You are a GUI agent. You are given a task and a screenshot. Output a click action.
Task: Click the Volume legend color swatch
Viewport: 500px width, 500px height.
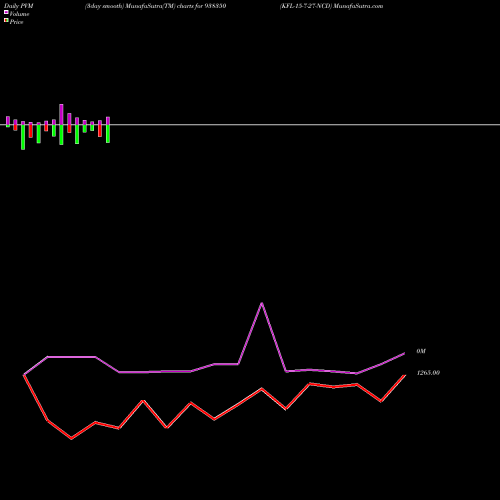pyautogui.click(x=6, y=12)
